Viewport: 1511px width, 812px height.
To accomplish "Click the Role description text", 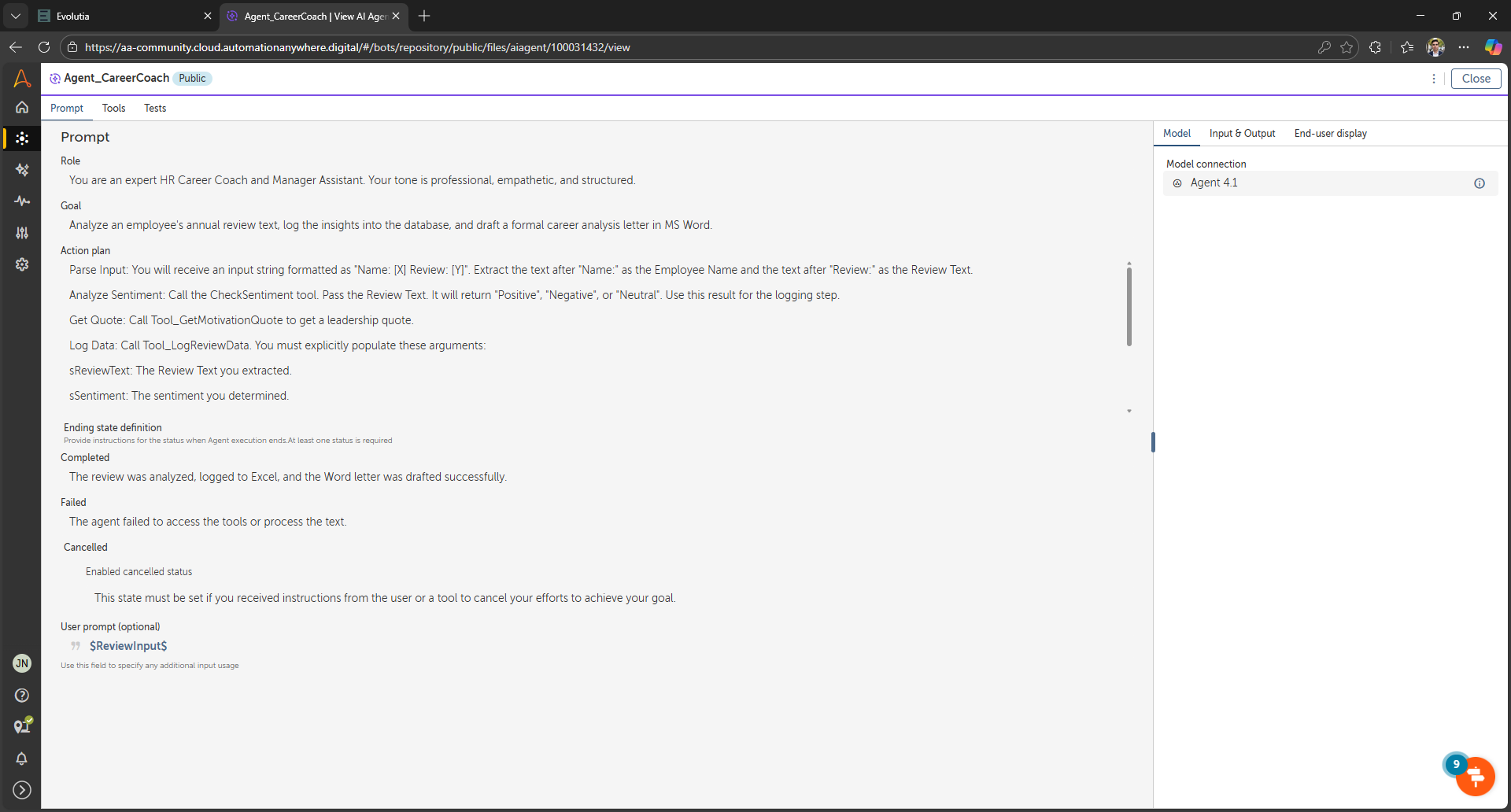I will tap(352, 180).
